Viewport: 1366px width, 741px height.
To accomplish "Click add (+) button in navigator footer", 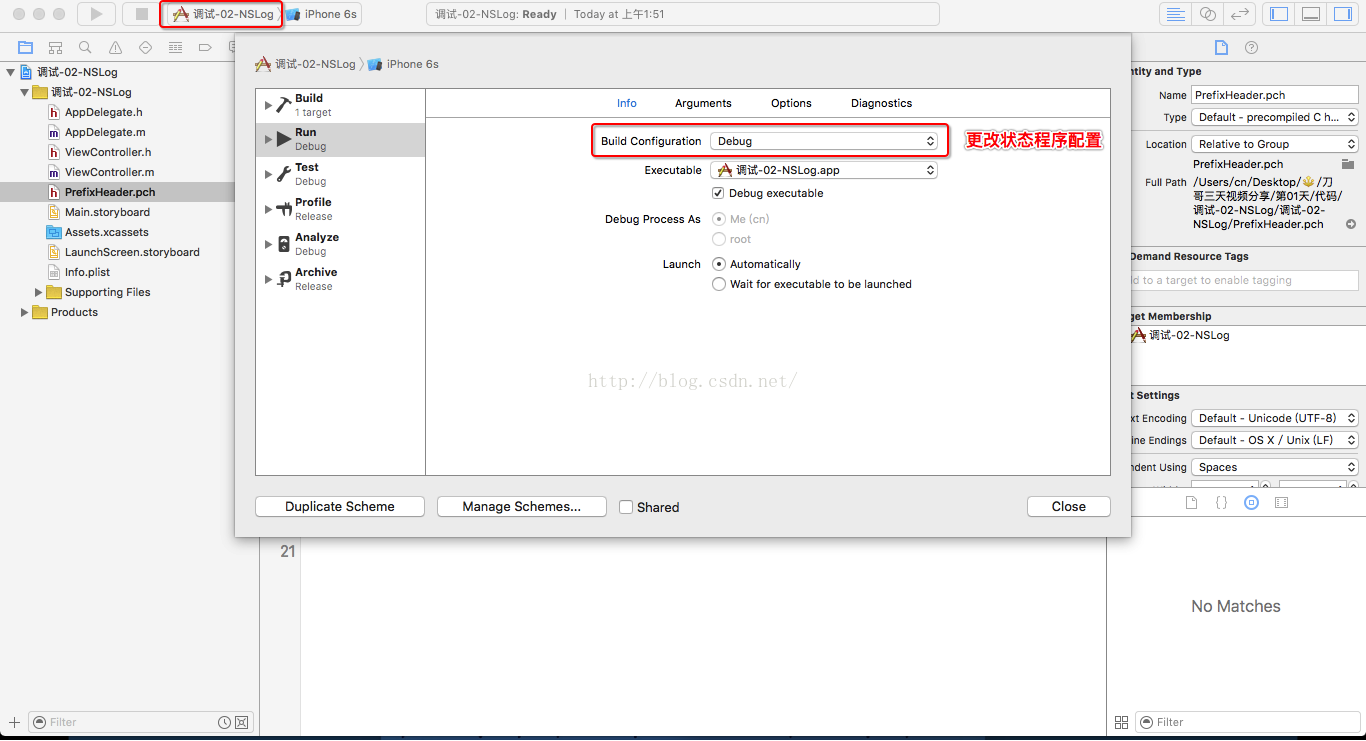I will pyautogui.click(x=14, y=721).
